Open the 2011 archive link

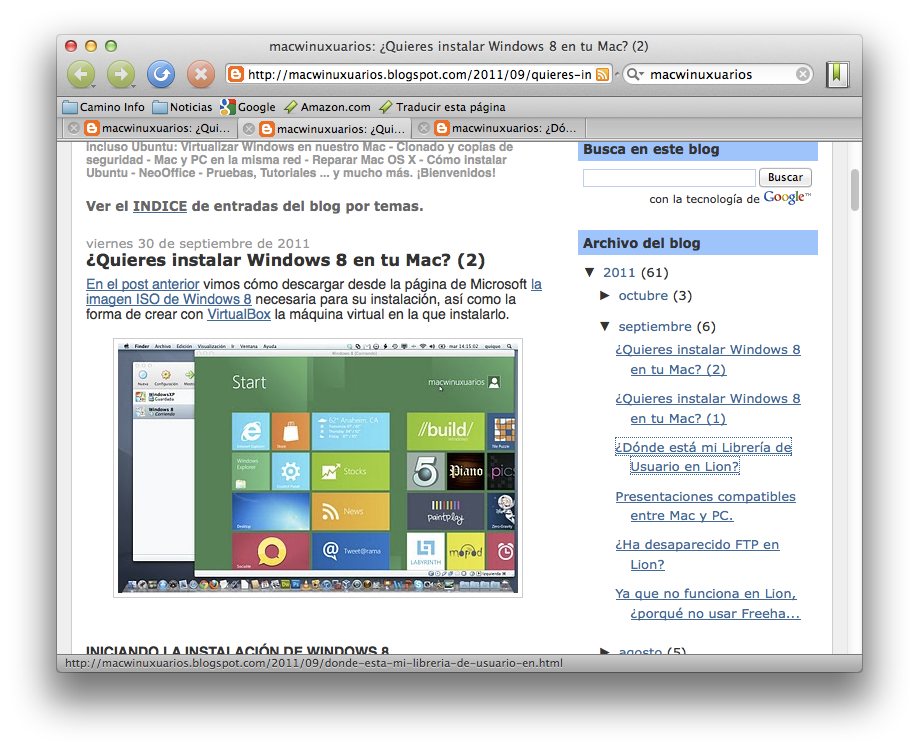click(619, 273)
